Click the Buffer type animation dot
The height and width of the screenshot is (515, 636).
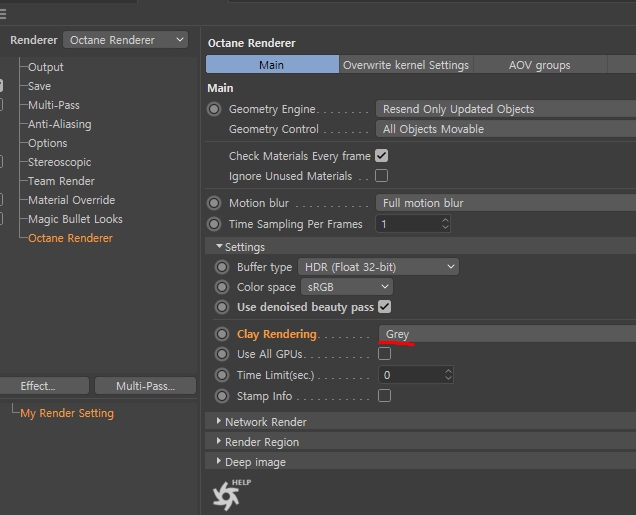pos(222,267)
